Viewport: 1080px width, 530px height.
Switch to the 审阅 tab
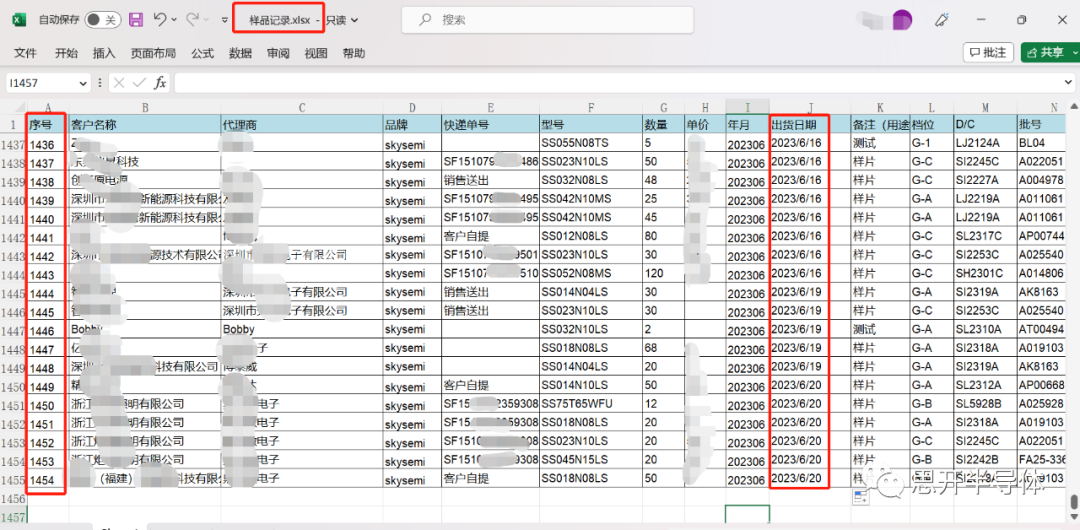[278, 53]
